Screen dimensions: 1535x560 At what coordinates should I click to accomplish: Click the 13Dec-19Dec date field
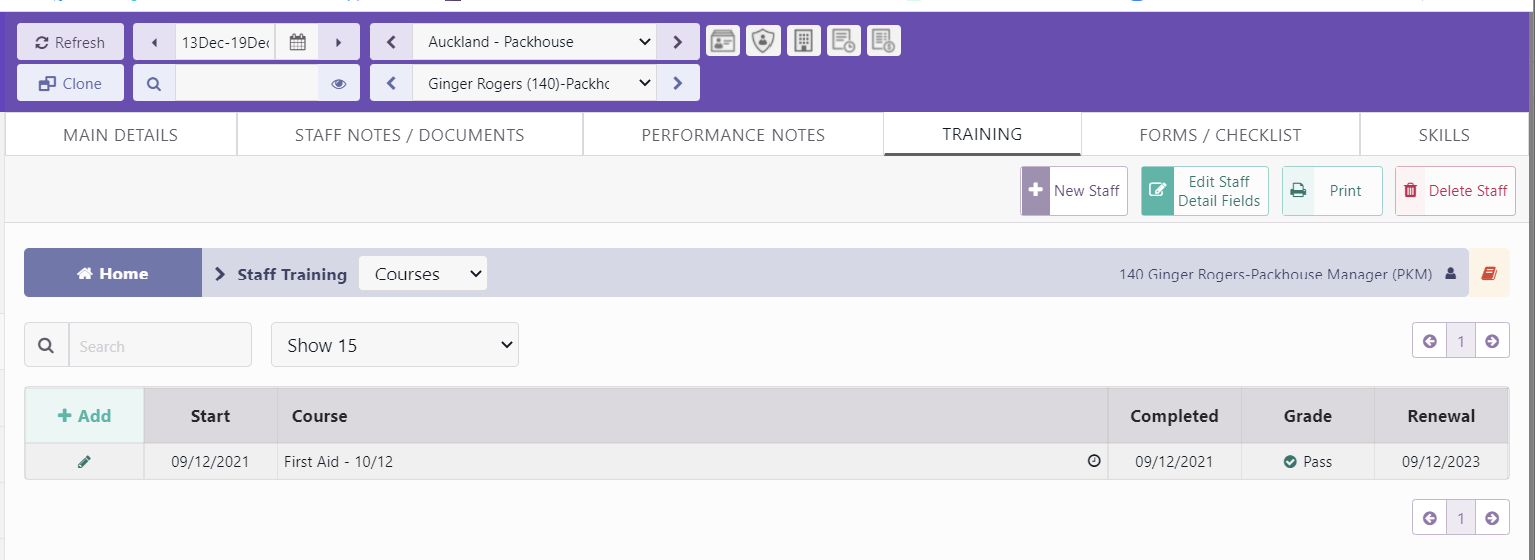coord(225,42)
